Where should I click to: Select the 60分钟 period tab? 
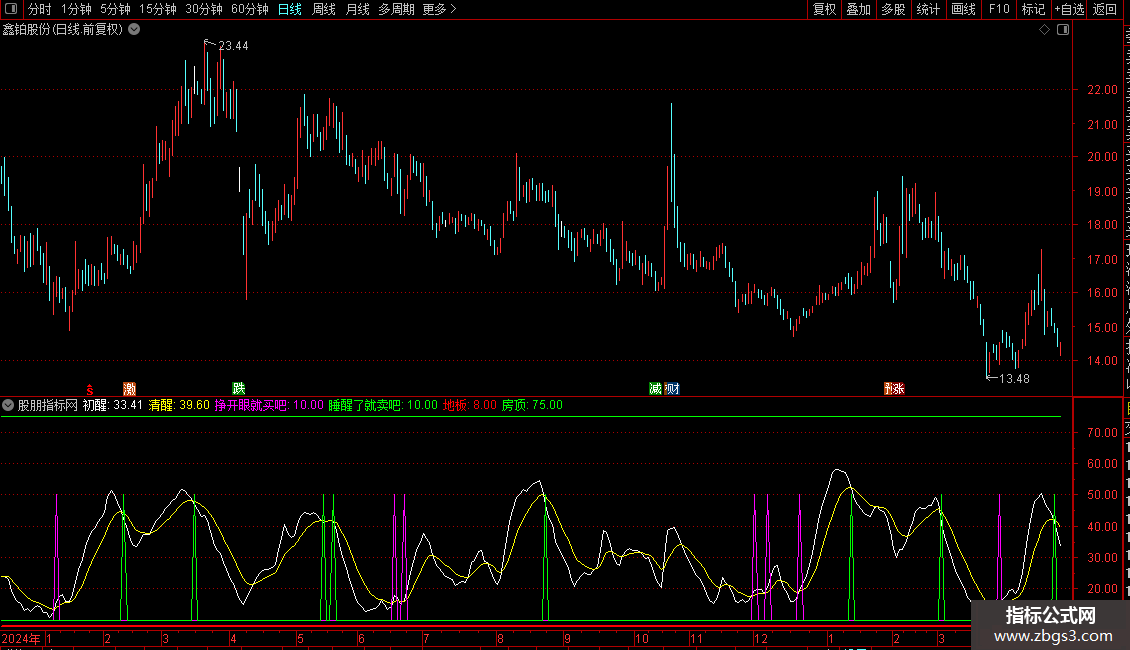249,10
